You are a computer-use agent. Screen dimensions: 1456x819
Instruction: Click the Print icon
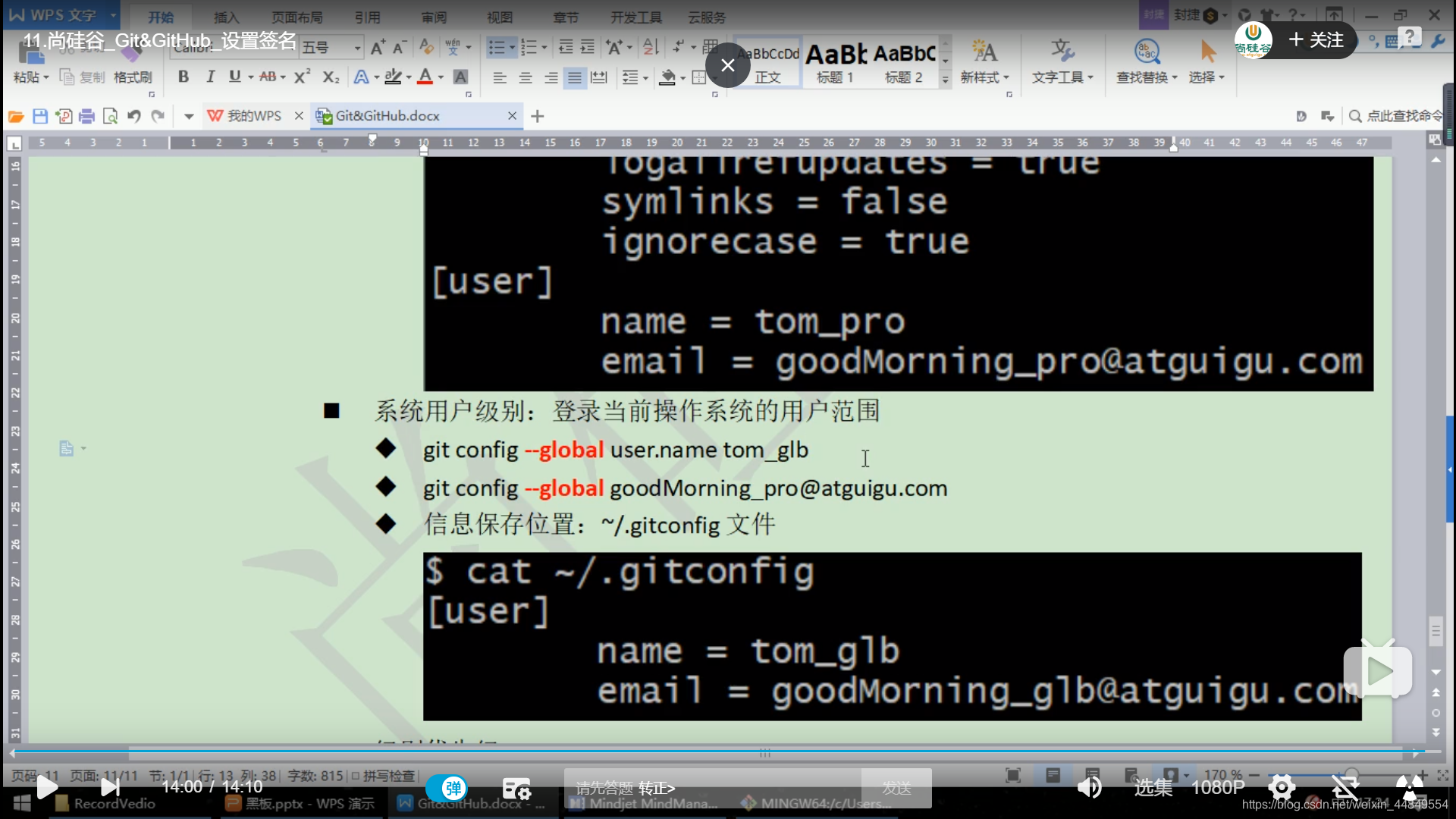click(x=86, y=116)
